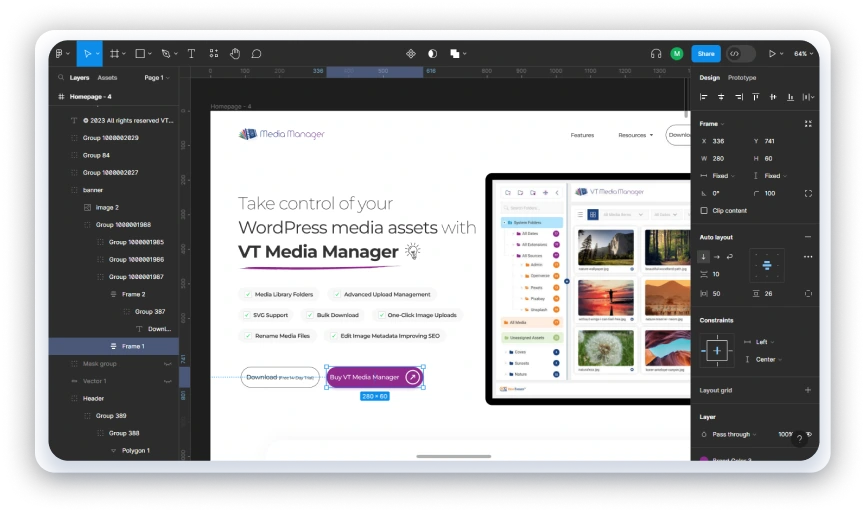Open the Page 1 dropdown
Image resolution: width=866 pixels, height=513 pixels.
click(156, 77)
